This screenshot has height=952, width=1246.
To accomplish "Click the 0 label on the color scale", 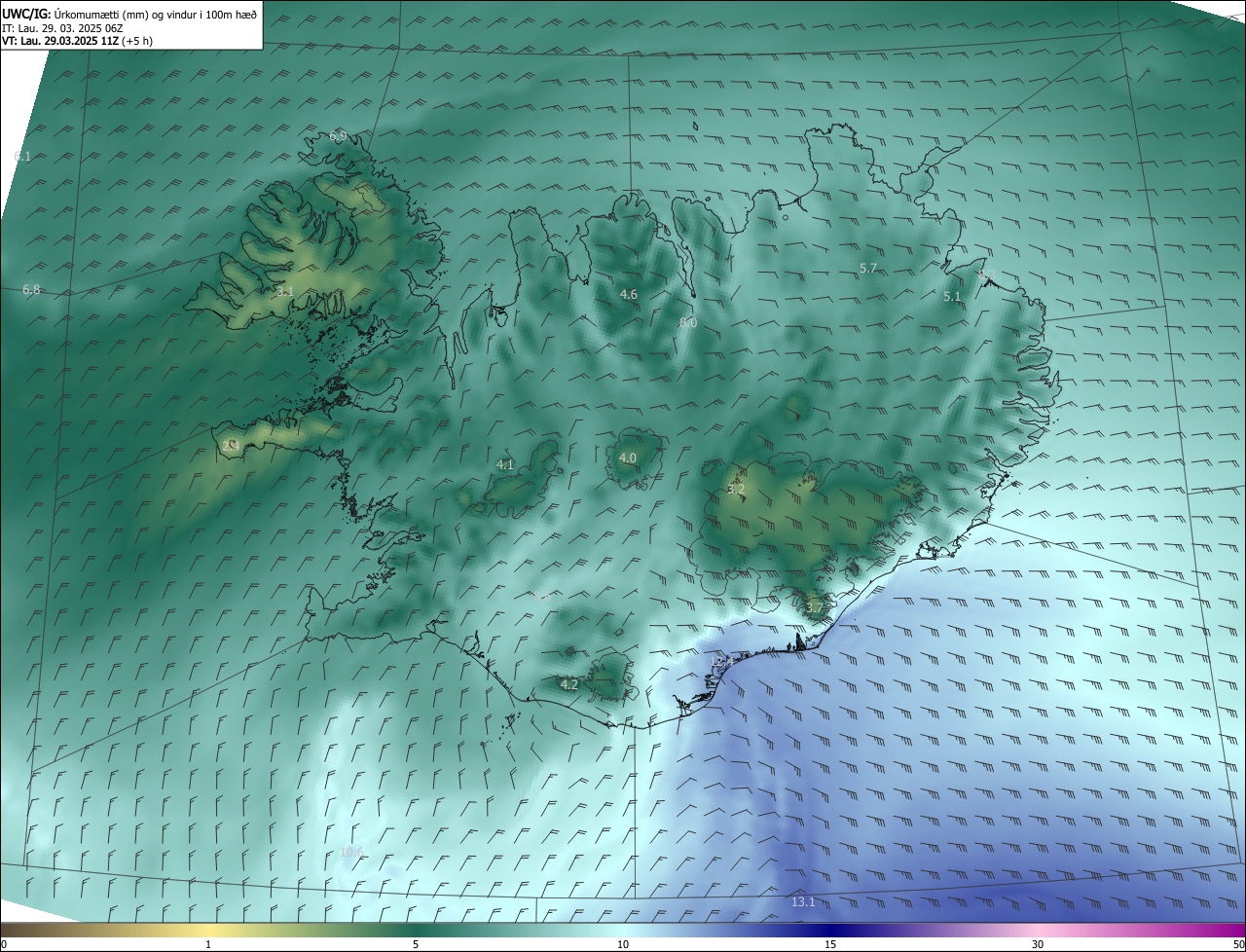I will pyautogui.click(x=4, y=944).
